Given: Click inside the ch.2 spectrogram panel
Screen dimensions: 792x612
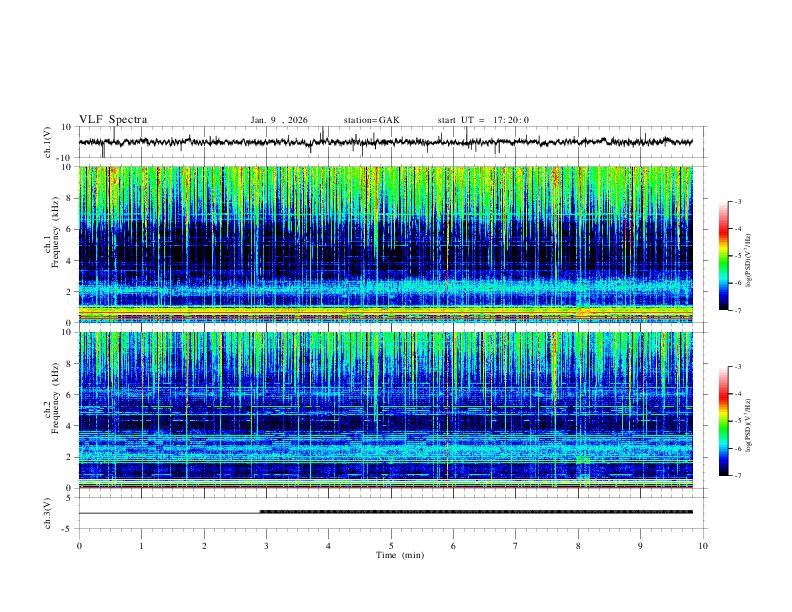Looking at the screenshot, I should click(385, 410).
